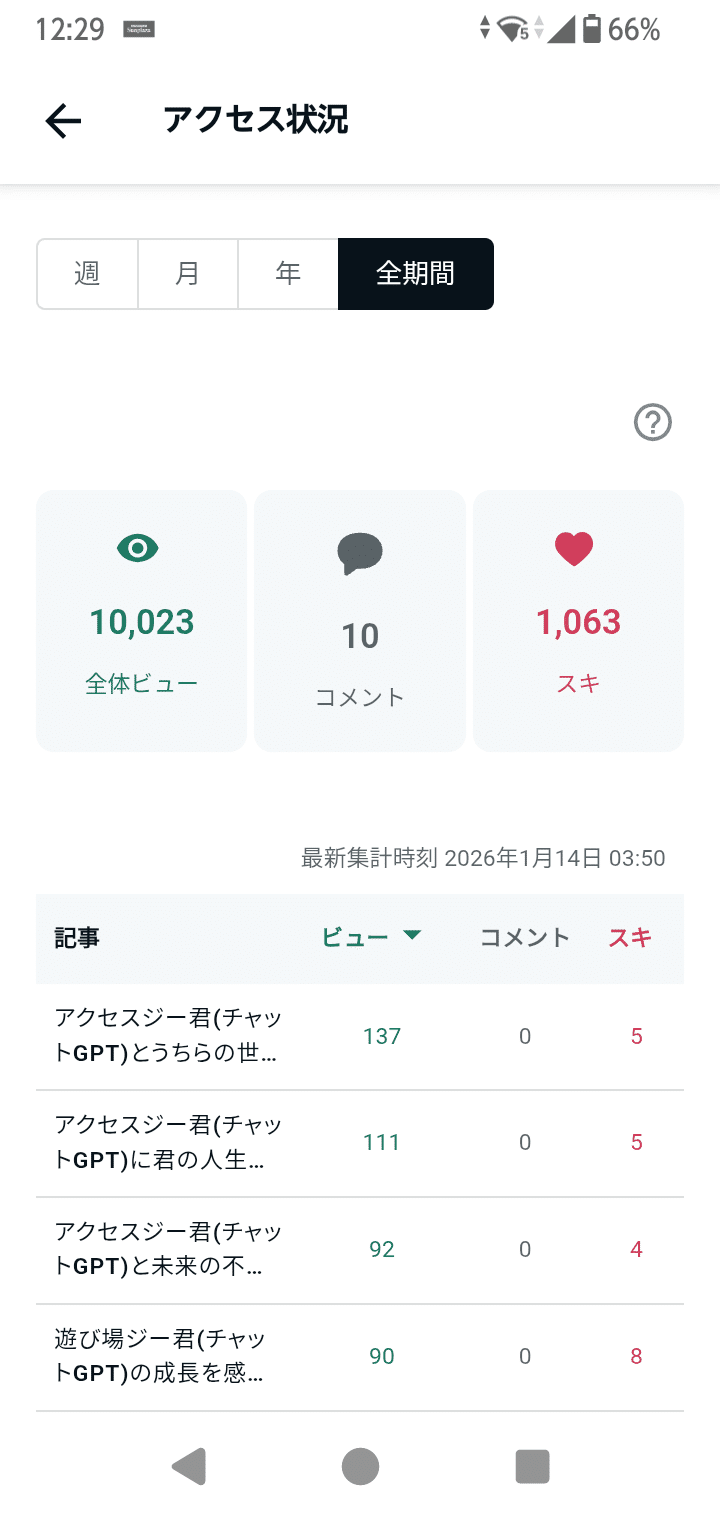
Task: Tap the red heart likes icon
Action: [x=574, y=548]
